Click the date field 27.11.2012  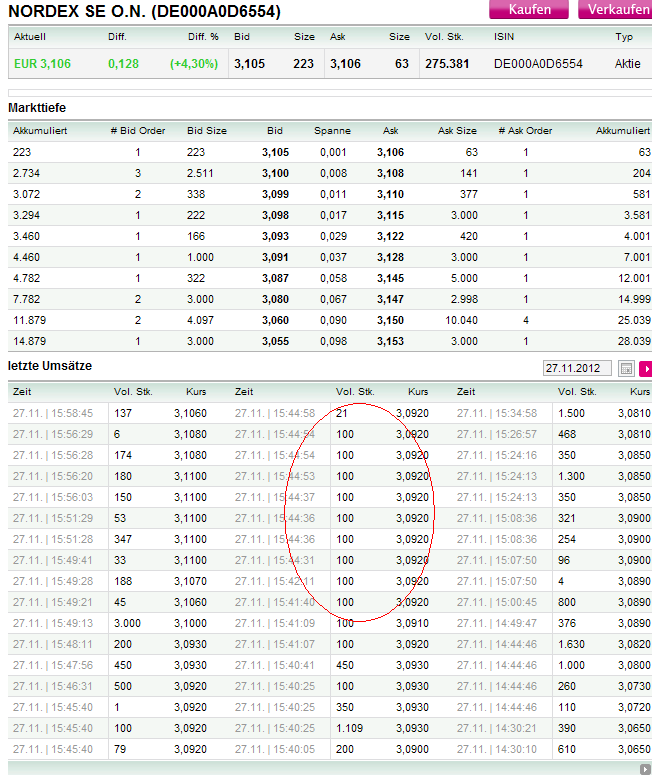[x=576, y=368]
